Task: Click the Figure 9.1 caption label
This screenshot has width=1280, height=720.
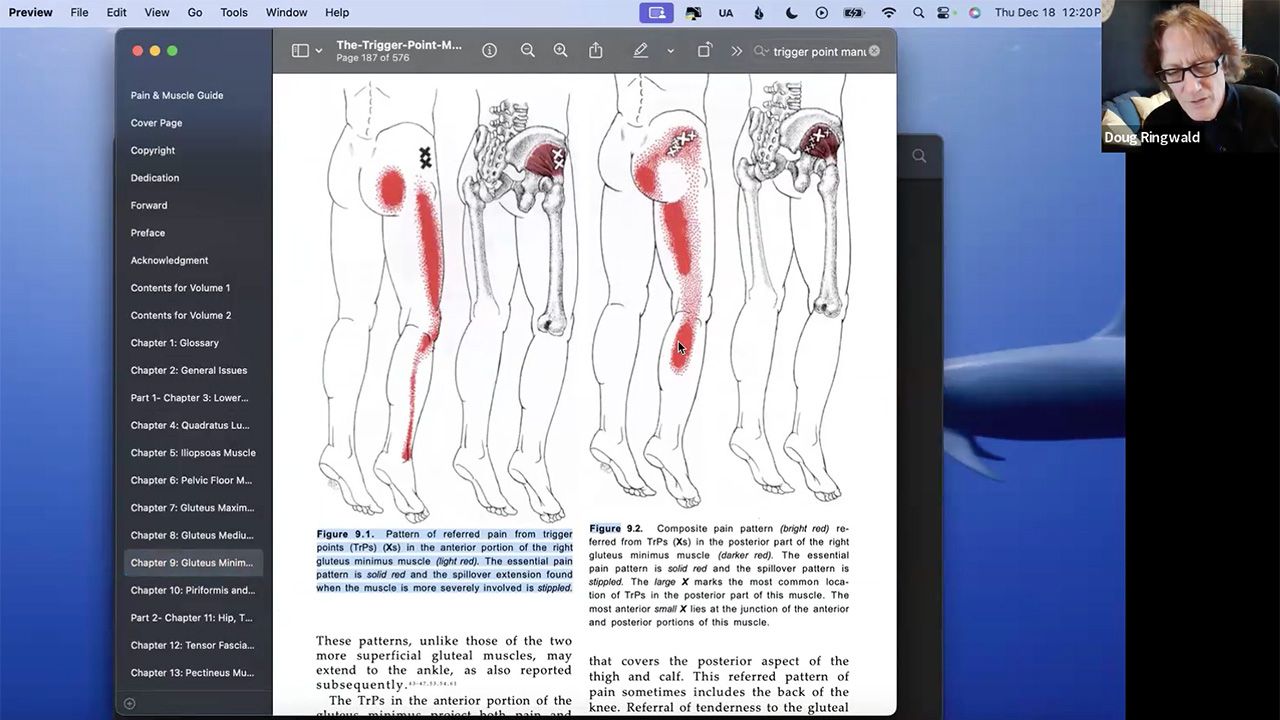Action: coord(346,534)
